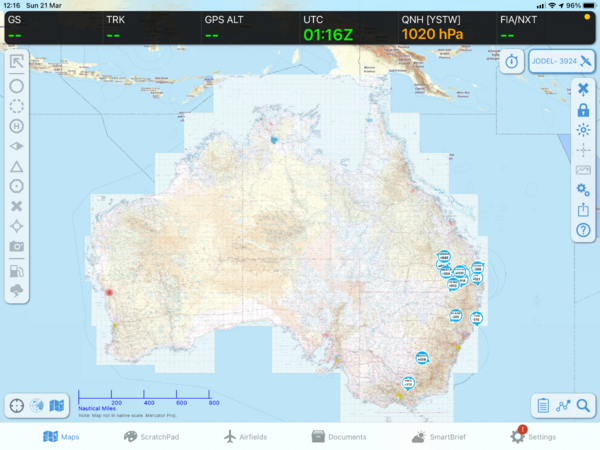Switch to the Airfields tab
This screenshot has height=450, width=600.
tap(245, 437)
